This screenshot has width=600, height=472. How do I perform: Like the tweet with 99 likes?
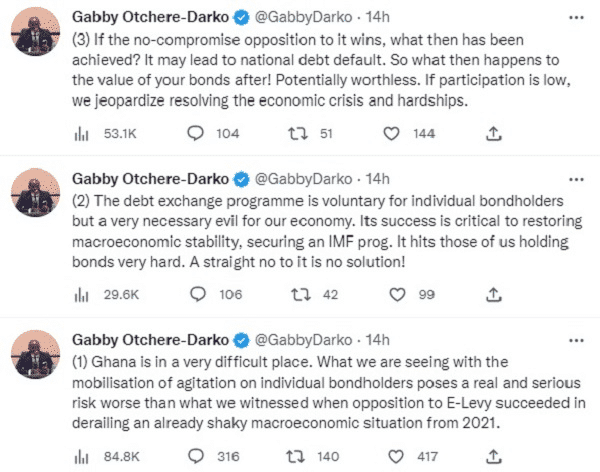[400, 294]
